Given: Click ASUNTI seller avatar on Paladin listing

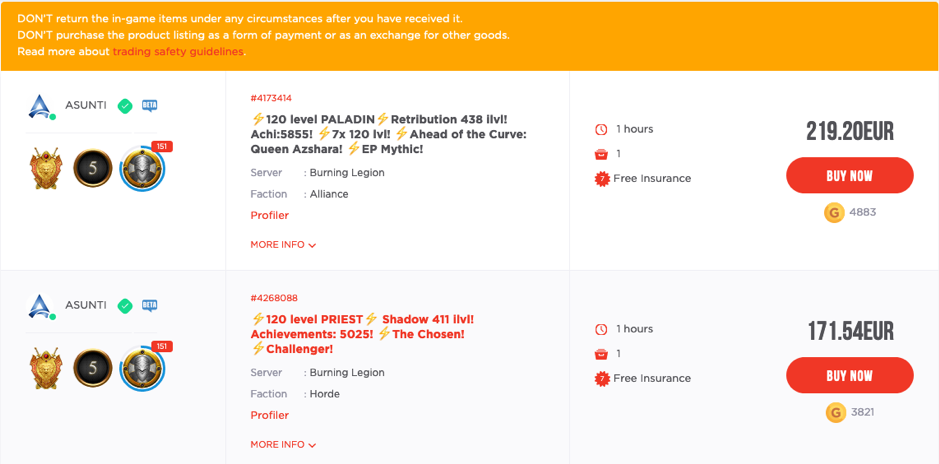Looking at the screenshot, I should pos(42,107).
